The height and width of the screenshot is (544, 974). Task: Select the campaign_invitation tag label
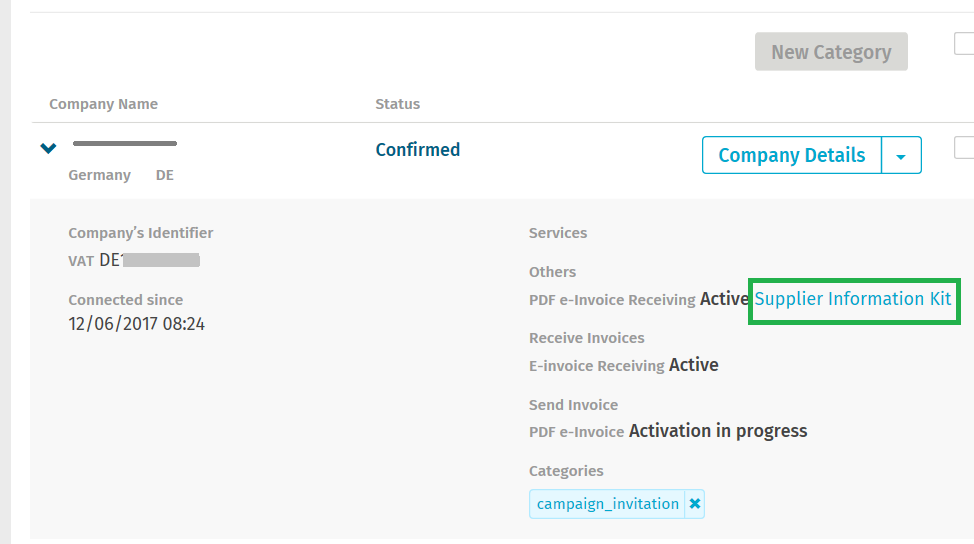click(607, 504)
